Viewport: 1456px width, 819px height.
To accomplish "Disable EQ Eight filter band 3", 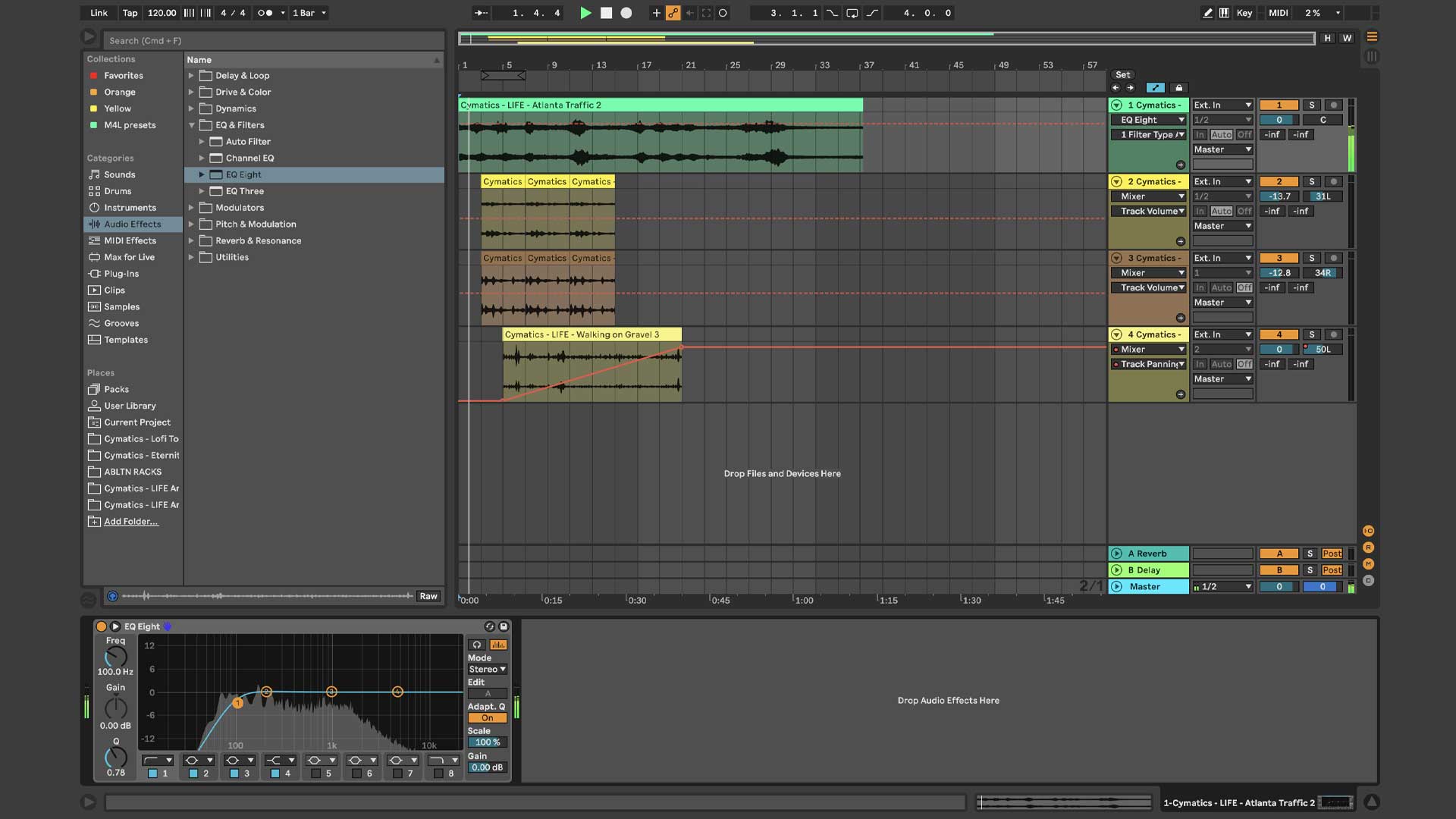I will click(x=234, y=773).
